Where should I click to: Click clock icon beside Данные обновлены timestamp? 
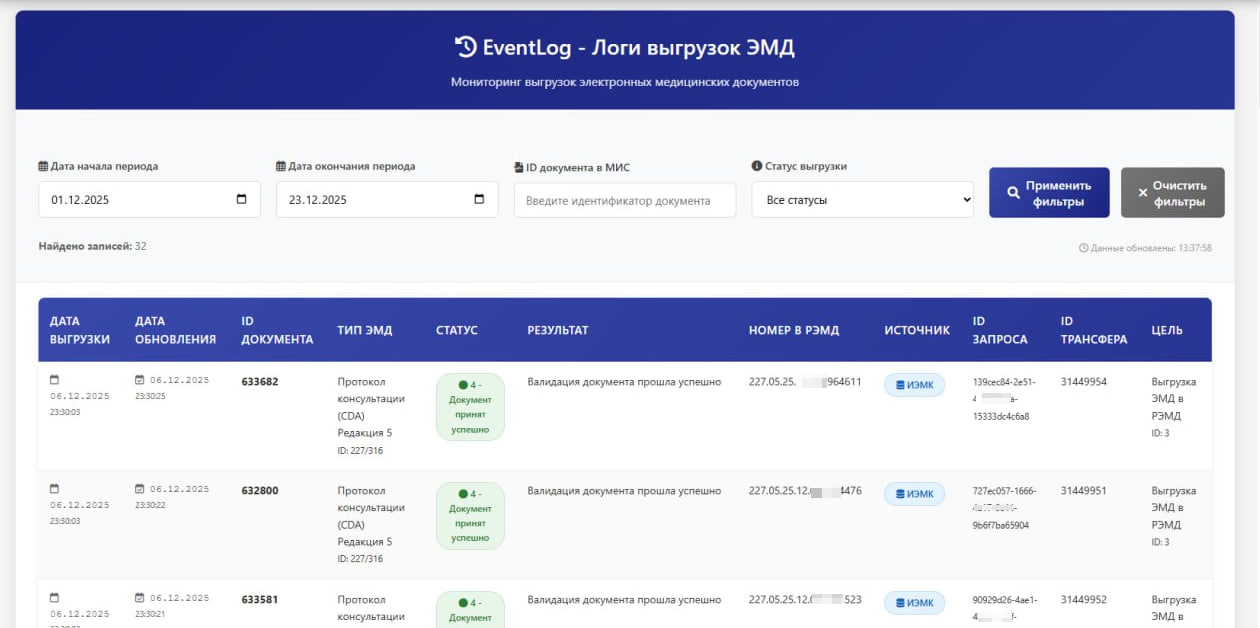click(1083, 248)
